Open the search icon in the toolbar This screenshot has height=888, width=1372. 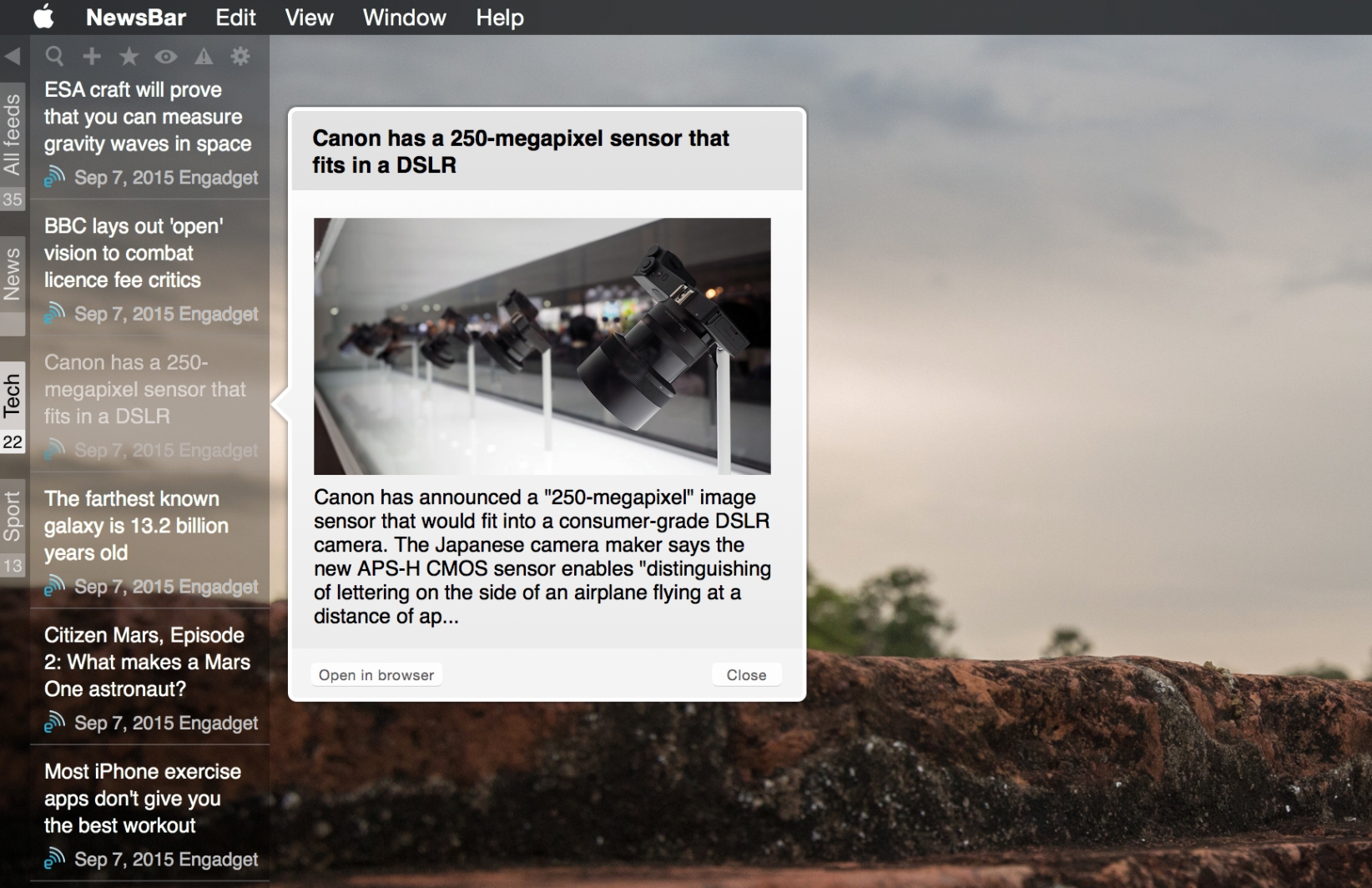click(x=54, y=56)
